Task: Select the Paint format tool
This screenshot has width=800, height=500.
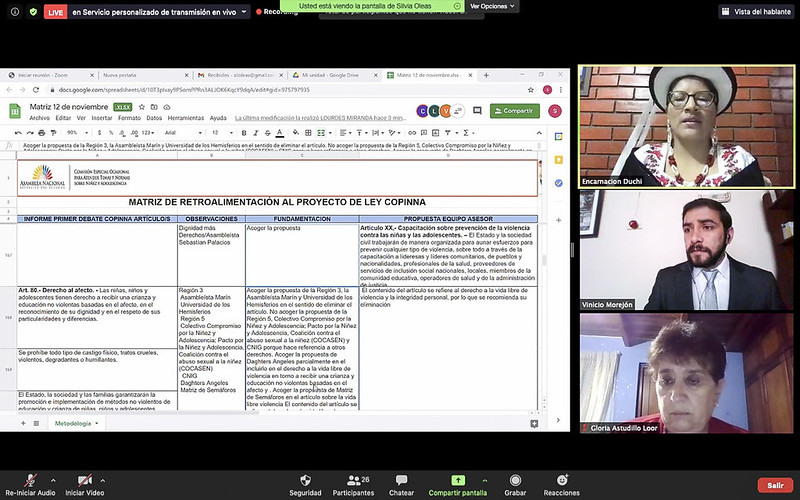Action: pos(53,133)
